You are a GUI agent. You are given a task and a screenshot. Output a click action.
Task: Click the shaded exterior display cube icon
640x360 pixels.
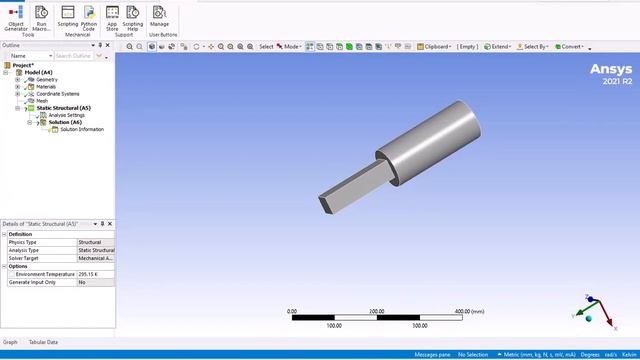coord(152,47)
